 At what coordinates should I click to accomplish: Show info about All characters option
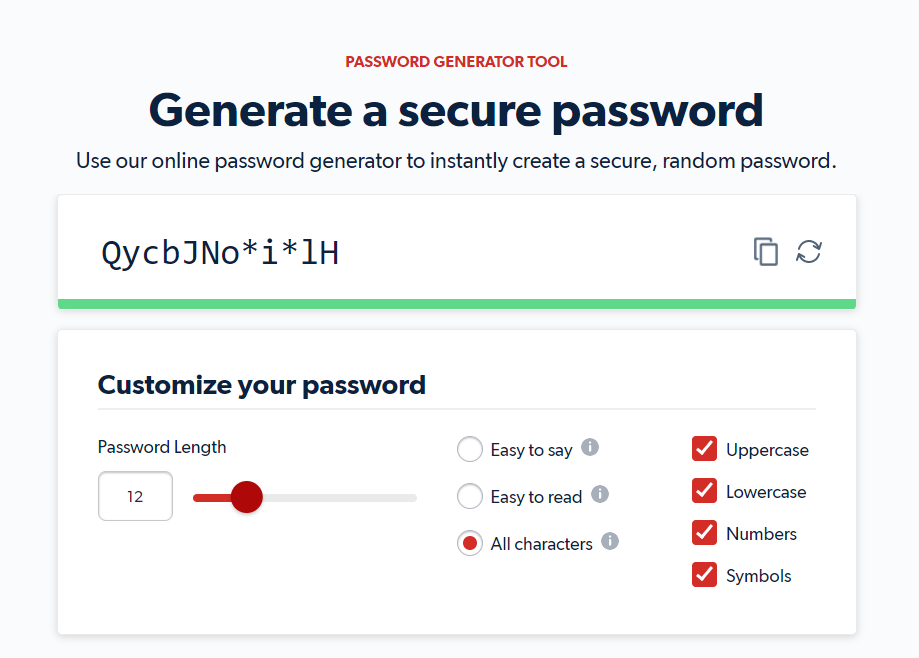(610, 541)
